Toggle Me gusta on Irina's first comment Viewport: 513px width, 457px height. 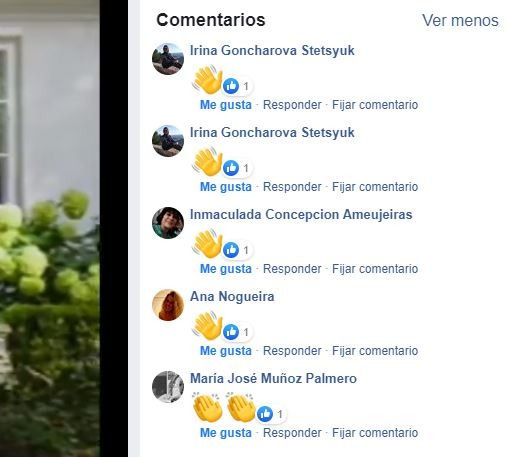point(226,105)
